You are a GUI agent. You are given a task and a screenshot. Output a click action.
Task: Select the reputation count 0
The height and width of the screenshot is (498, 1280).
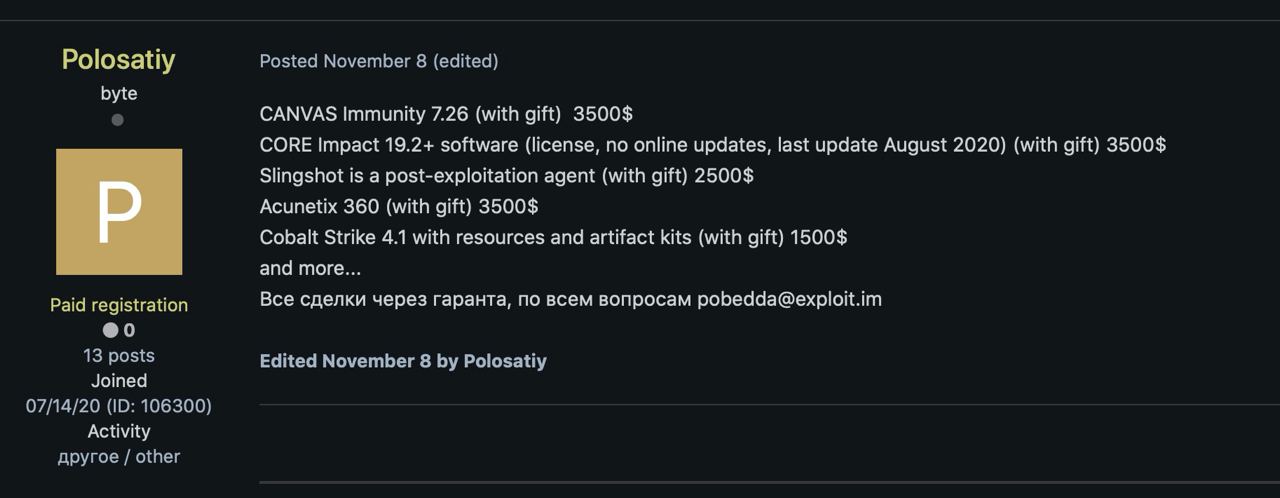pos(129,330)
